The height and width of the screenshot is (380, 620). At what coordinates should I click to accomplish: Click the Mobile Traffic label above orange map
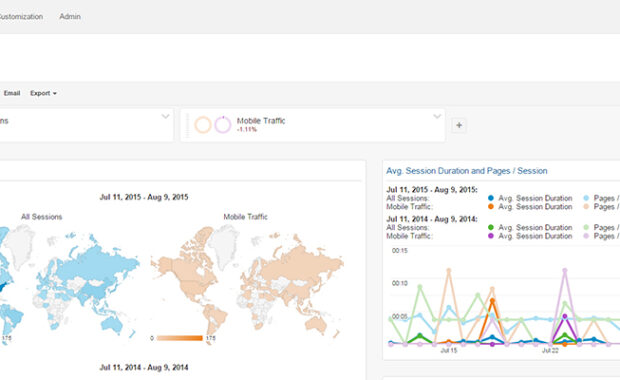(246, 217)
